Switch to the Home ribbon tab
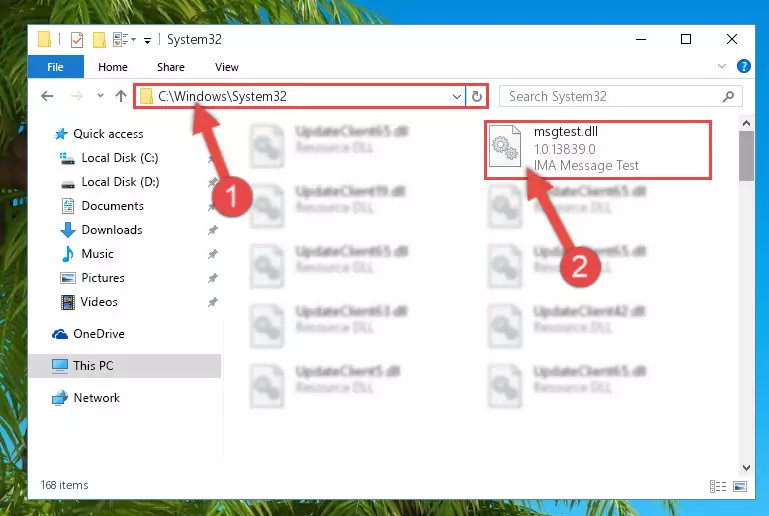 pyautogui.click(x=113, y=67)
